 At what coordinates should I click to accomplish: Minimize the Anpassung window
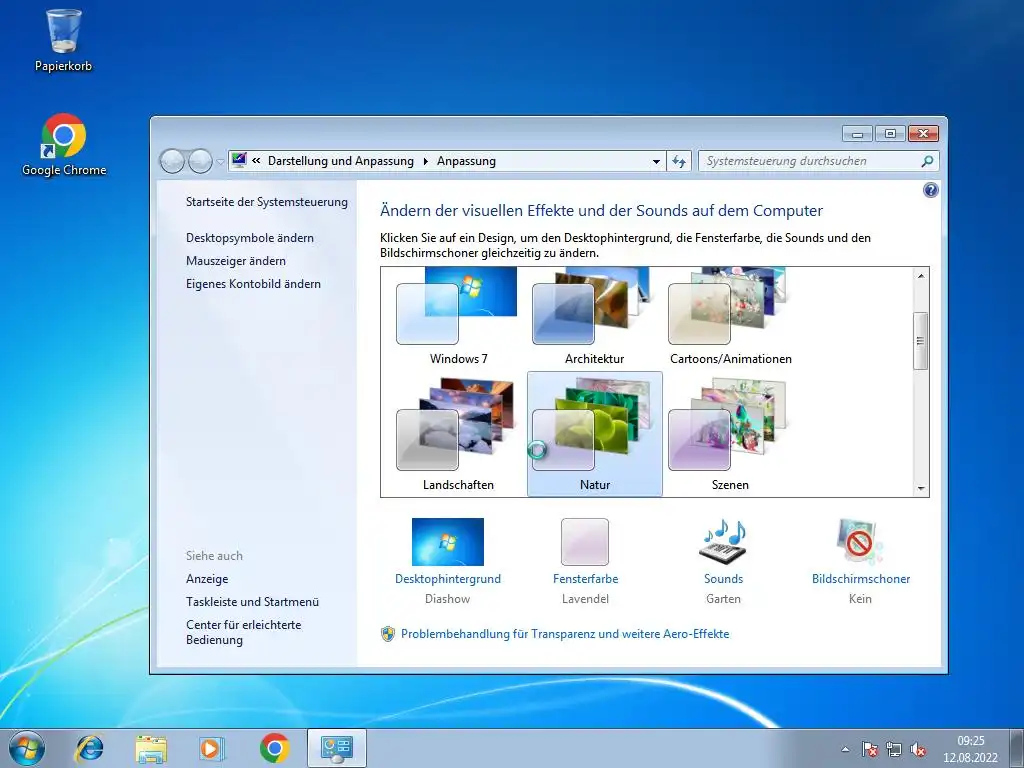click(857, 134)
